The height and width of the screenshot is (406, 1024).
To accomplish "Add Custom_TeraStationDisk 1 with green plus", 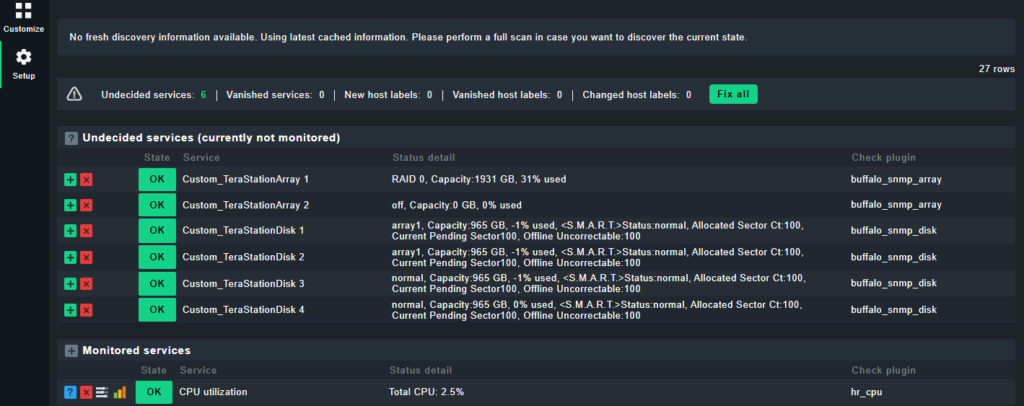I will (71, 231).
